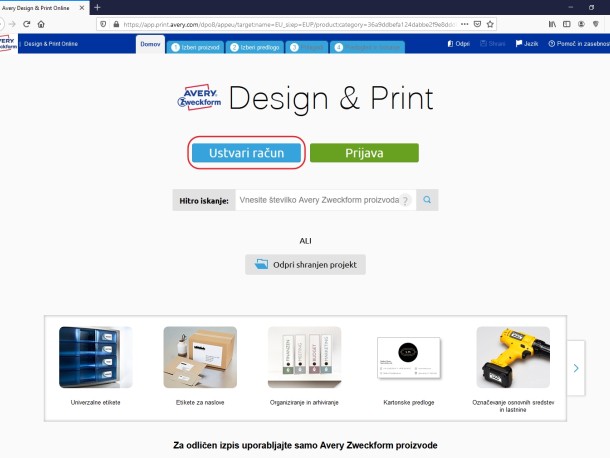This screenshot has width=610, height=458.
Task: Click the disabled Shrani toolbar item
Action: tap(493, 44)
